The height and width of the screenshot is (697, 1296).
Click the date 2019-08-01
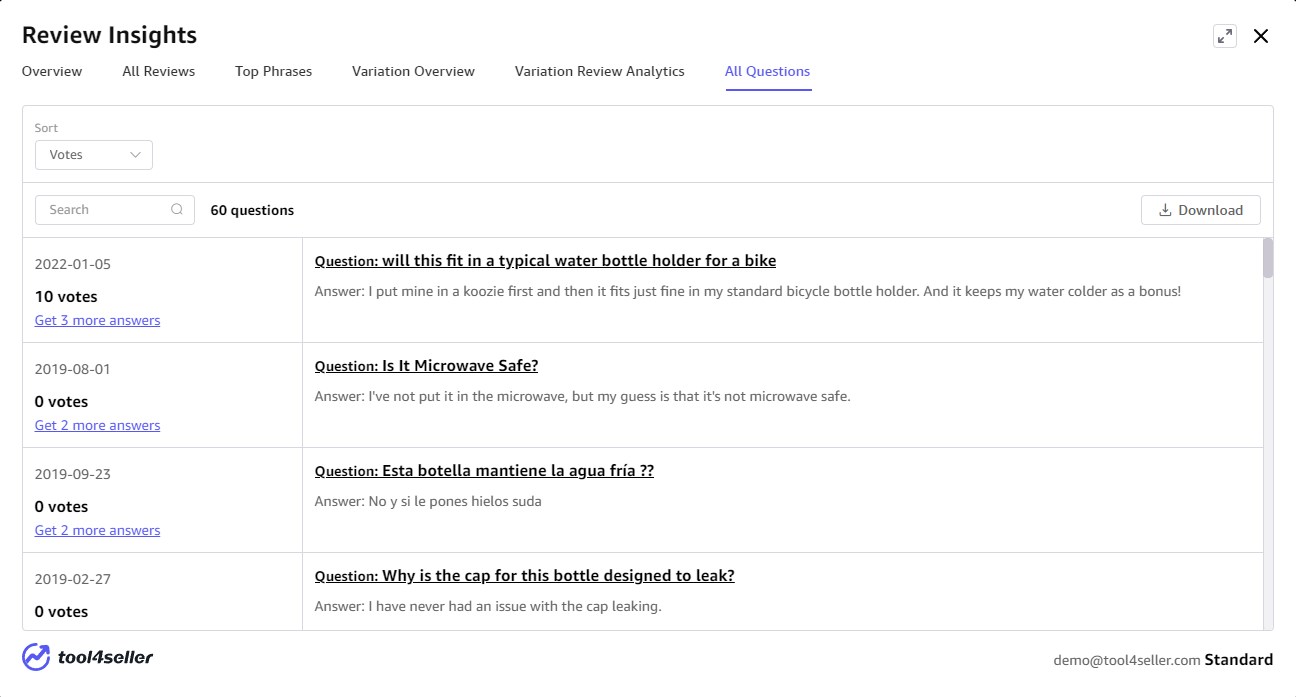[73, 369]
